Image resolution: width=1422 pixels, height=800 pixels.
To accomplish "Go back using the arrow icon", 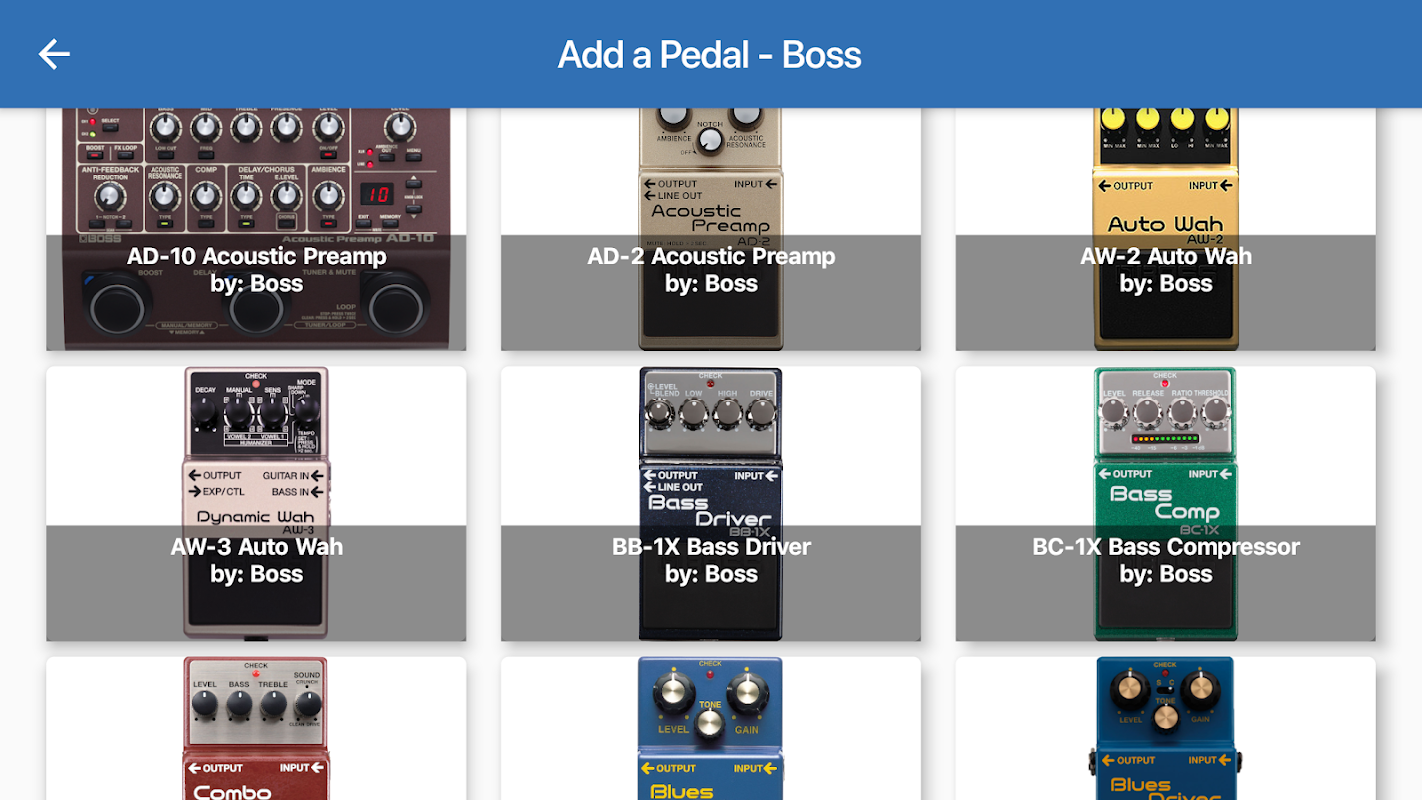I will (x=54, y=54).
